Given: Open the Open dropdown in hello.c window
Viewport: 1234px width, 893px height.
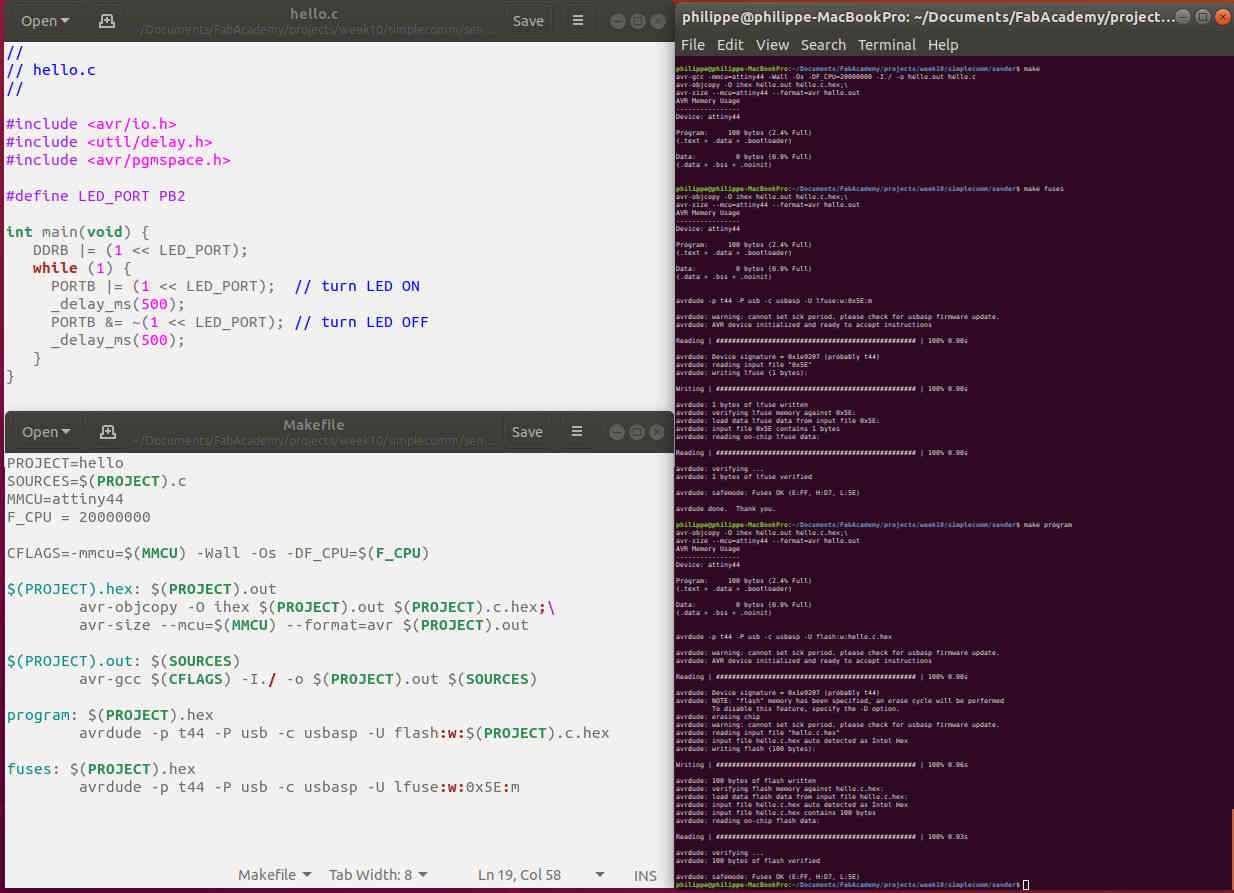Looking at the screenshot, I should point(46,20).
